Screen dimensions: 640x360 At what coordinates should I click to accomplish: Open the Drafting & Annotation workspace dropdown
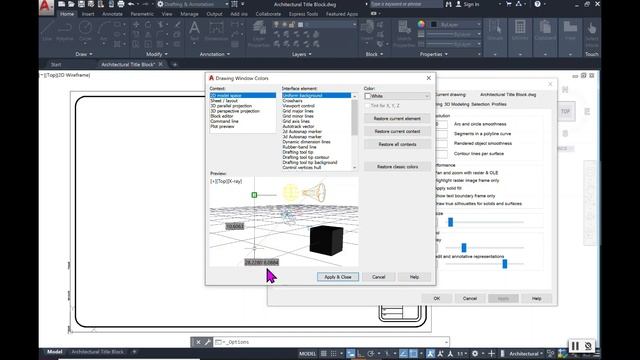click(x=193, y=4)
